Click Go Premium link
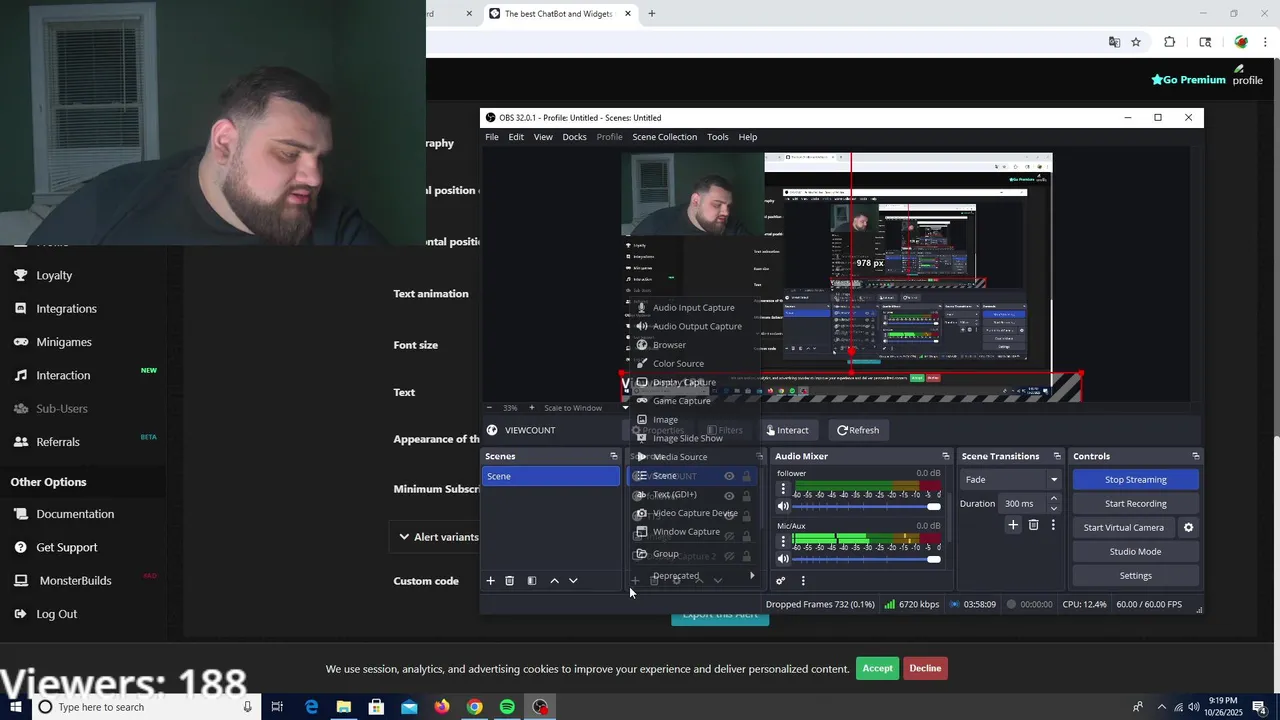 pos(1188,80)
